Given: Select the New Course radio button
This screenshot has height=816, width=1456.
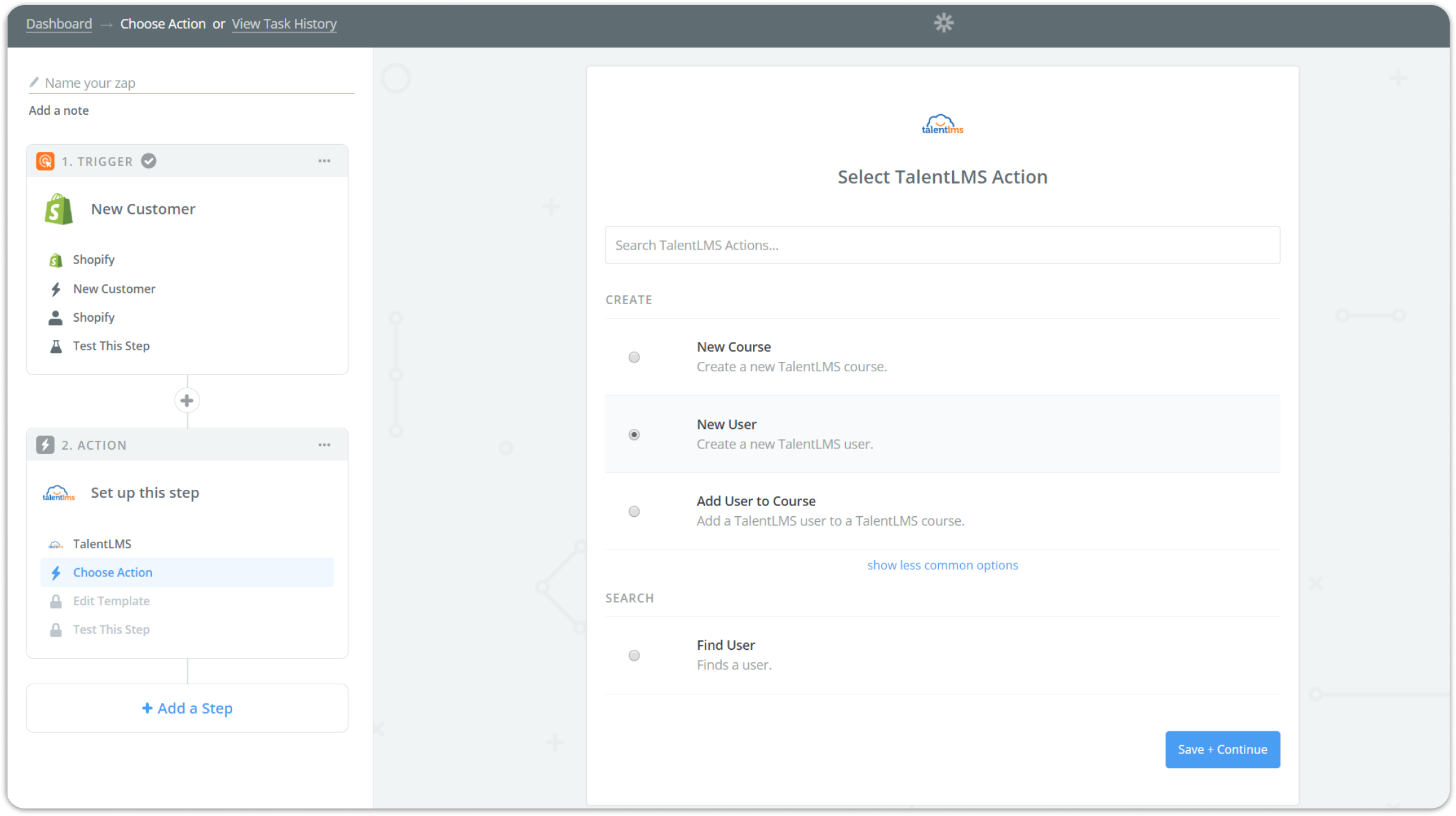Looking at the screenshot, I should [634, 357].
